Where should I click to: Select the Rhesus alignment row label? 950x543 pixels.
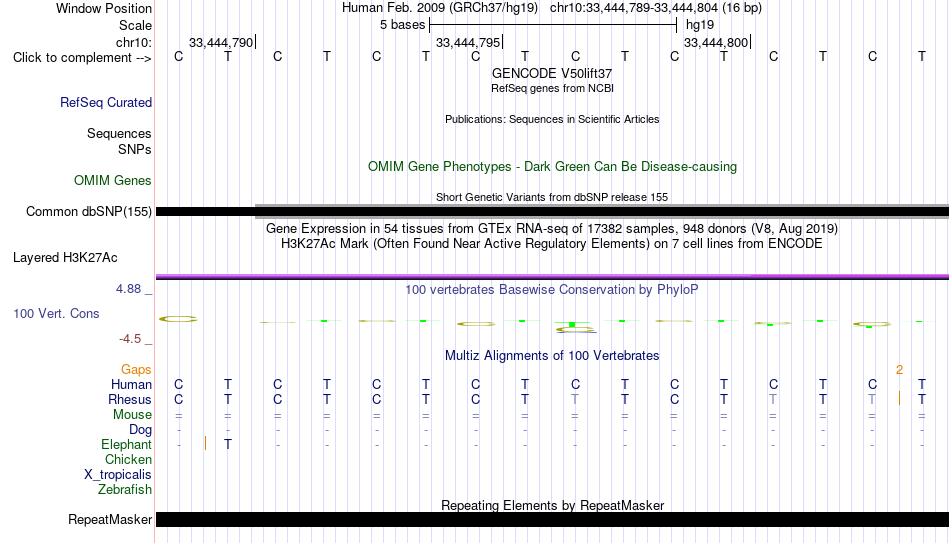(130, 400)
